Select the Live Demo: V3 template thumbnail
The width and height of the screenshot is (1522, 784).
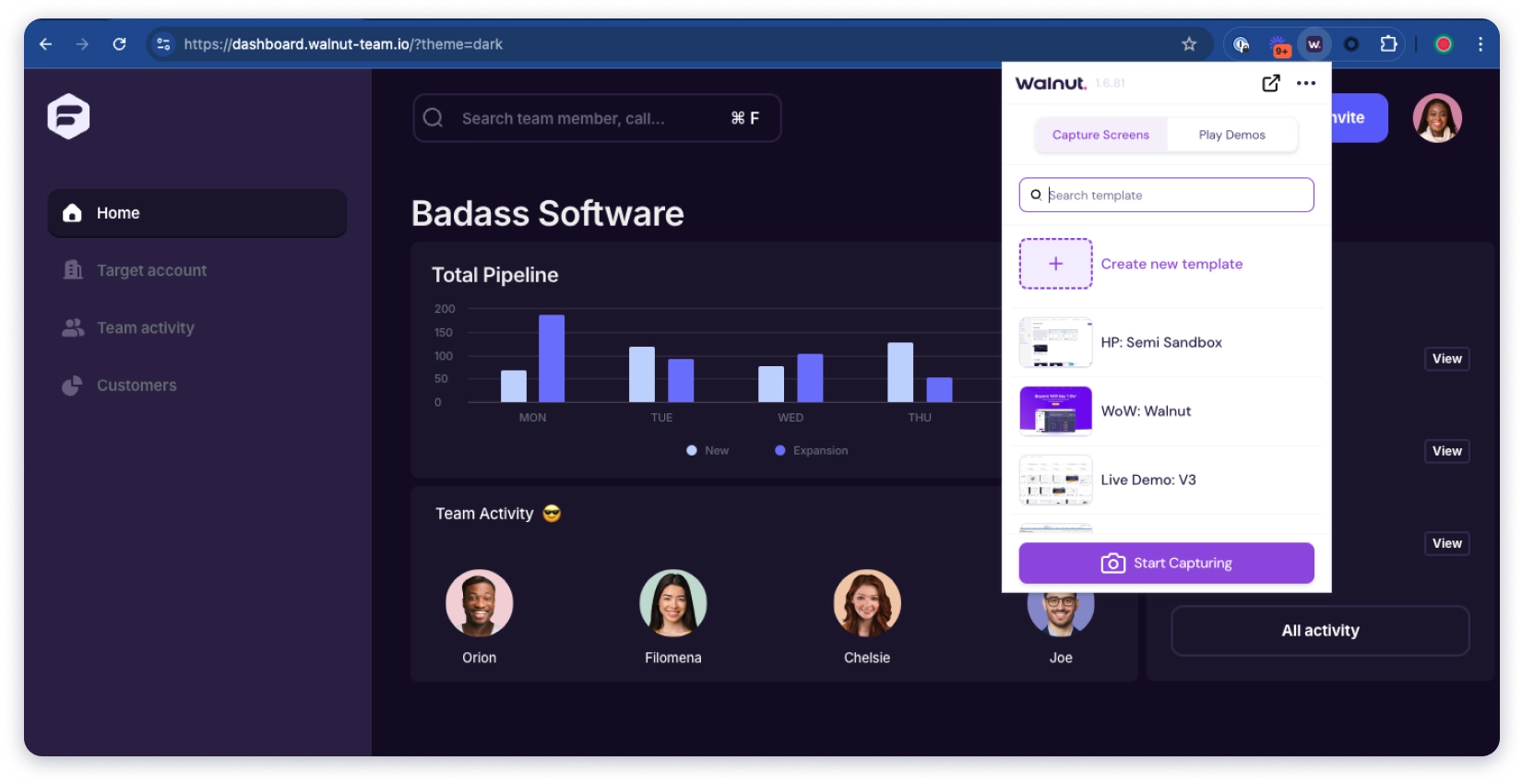1055,480
